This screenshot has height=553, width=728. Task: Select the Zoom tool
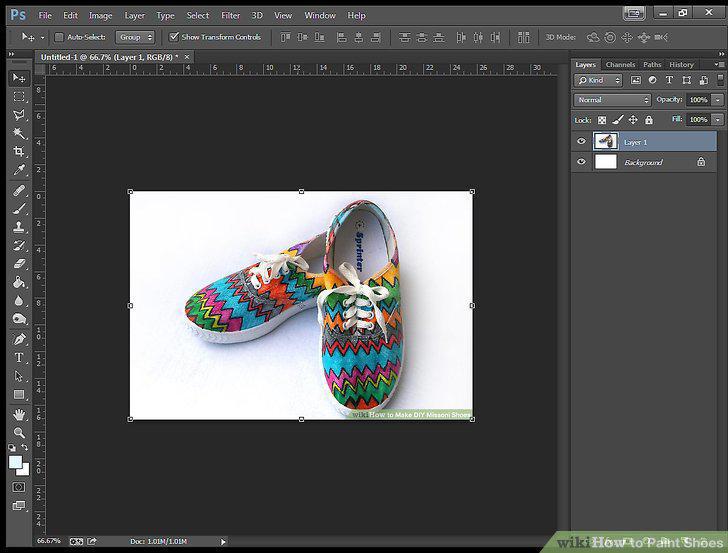[x=19, y=433]
